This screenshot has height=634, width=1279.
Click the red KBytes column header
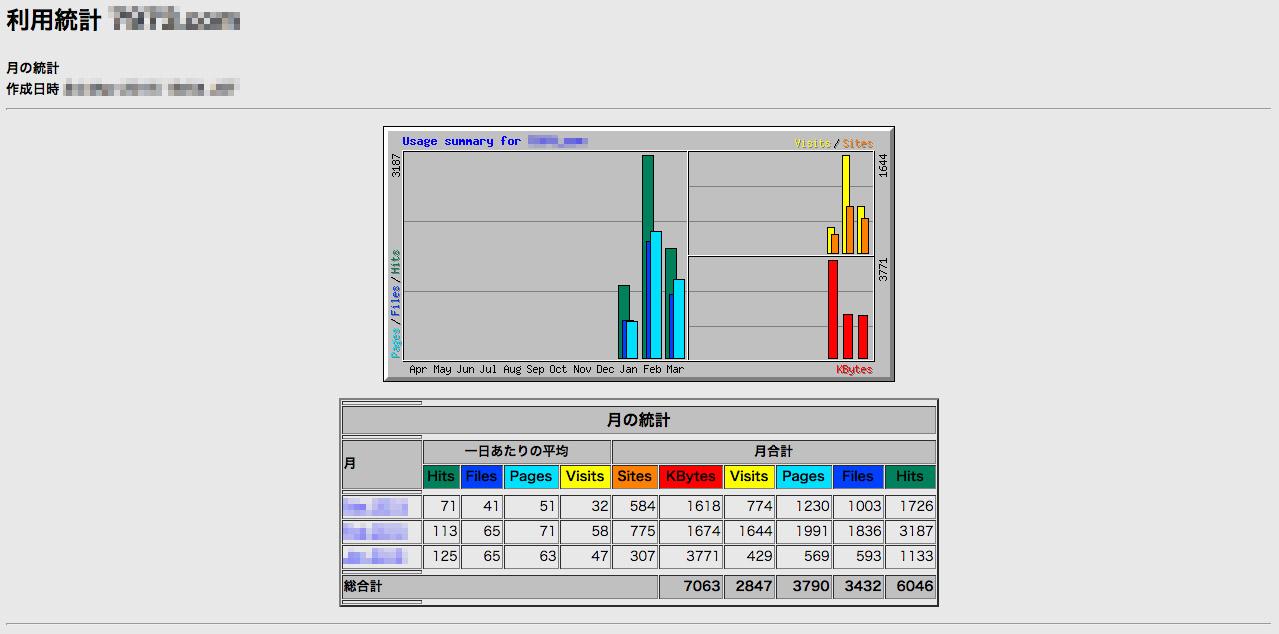(x=691, y=477)
